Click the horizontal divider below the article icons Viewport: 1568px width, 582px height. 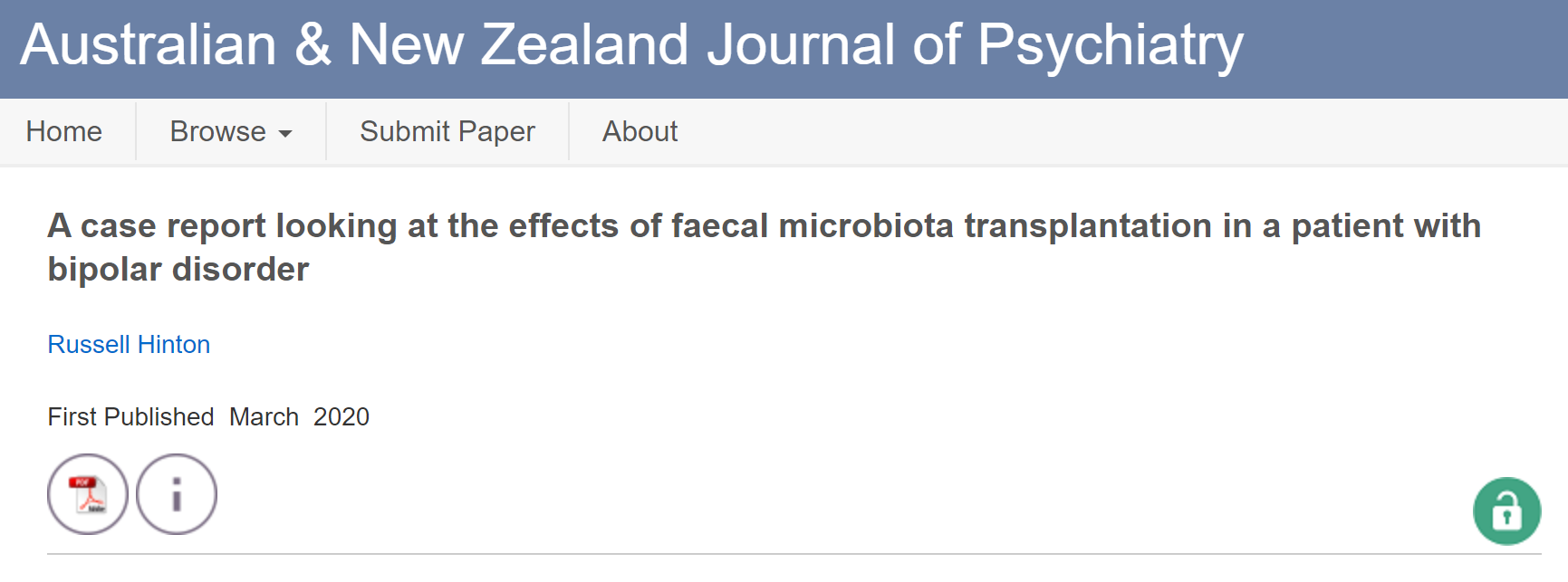coord(794,553)
